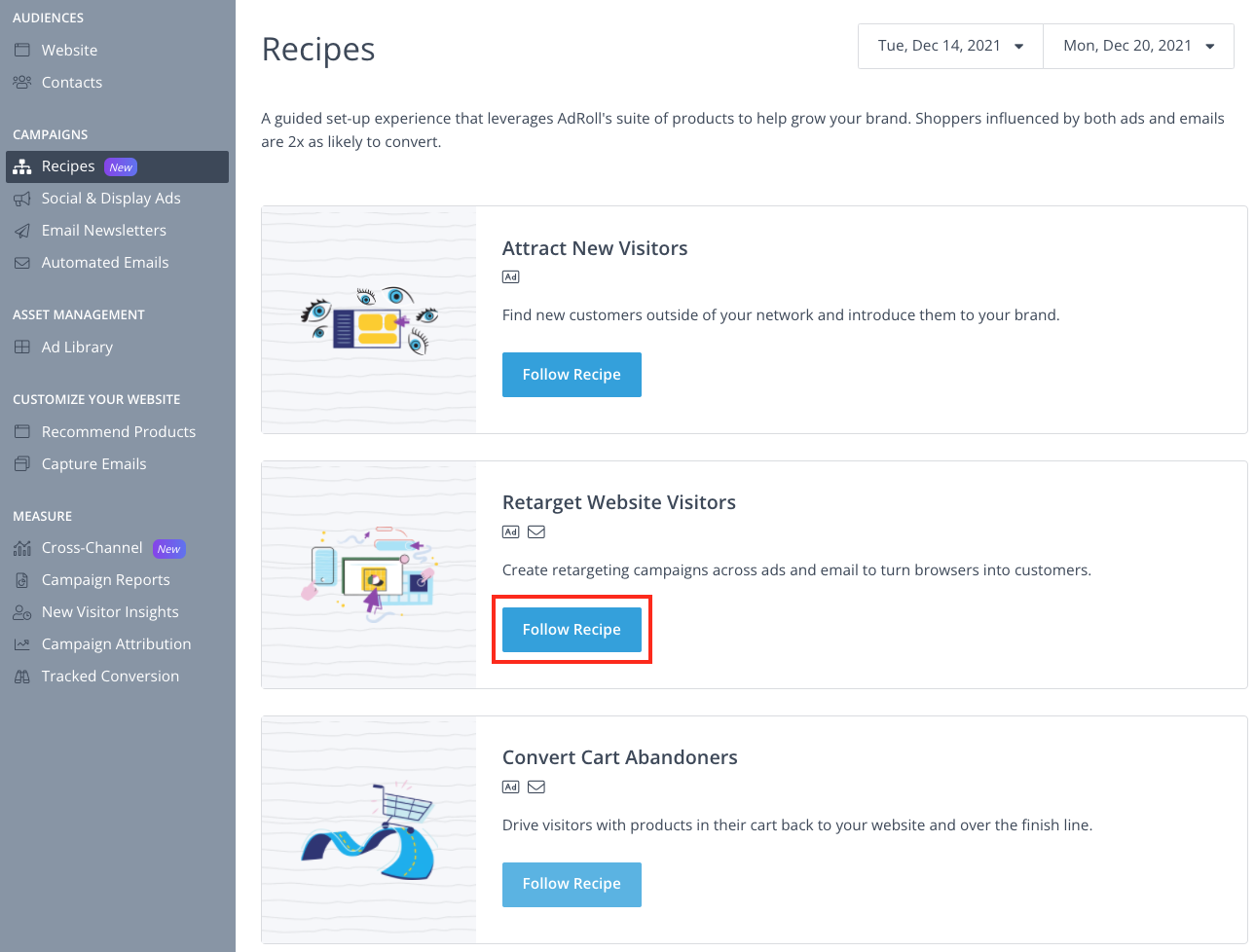Click the New badge next to Cross-Channel
This screenshot has height=952, width=1255.
168,549
